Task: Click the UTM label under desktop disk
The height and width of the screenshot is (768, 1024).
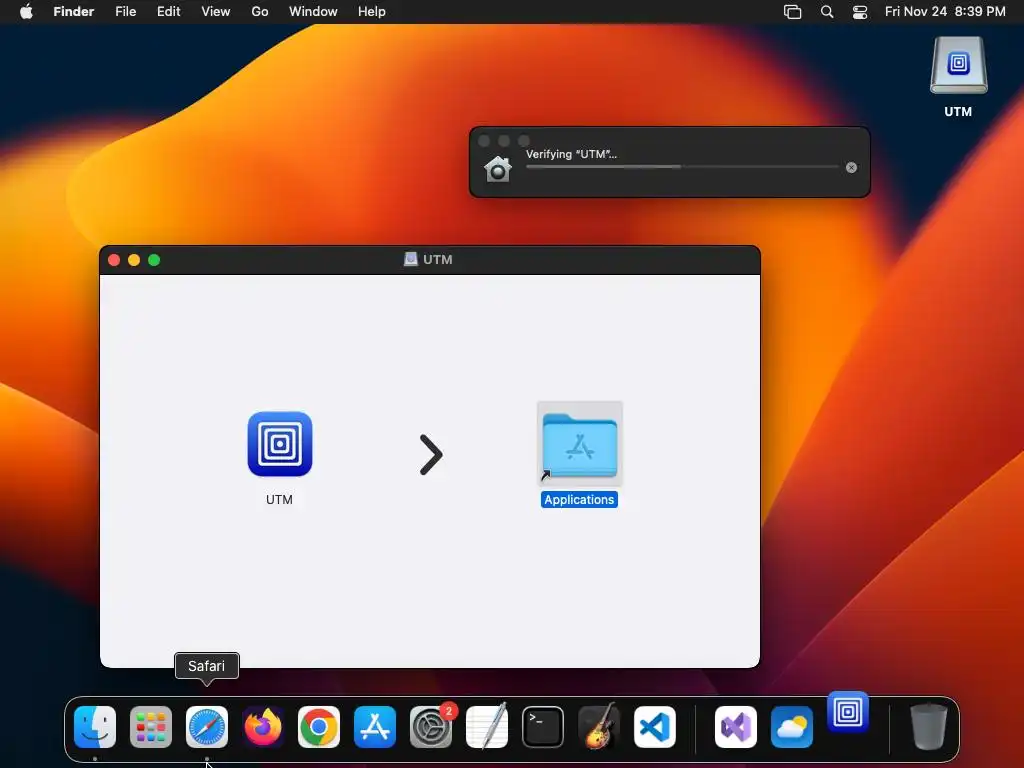Action: click(958, 112)
